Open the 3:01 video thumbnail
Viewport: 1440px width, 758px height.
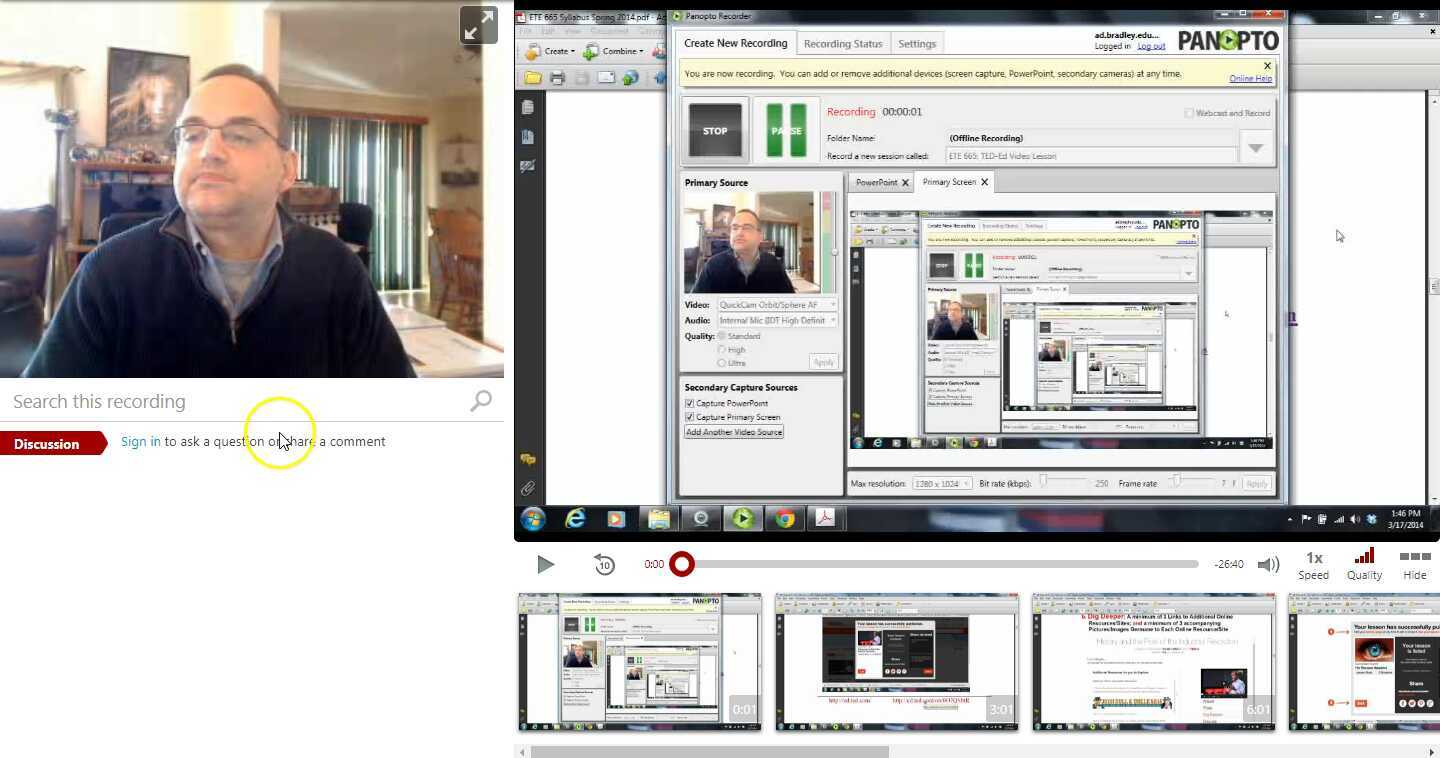click(897, 661)
